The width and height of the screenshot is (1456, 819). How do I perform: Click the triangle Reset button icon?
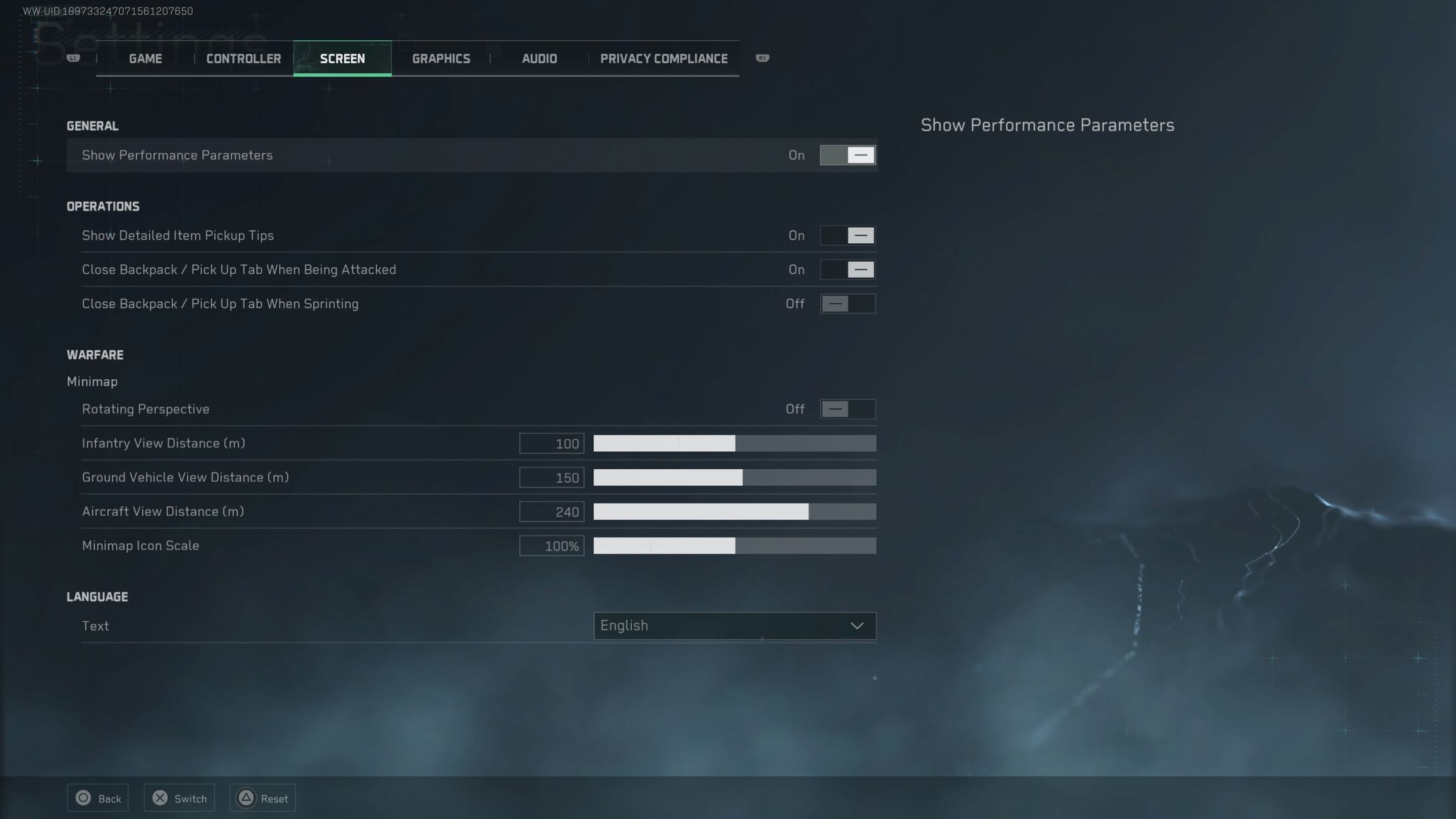[246, 798]
